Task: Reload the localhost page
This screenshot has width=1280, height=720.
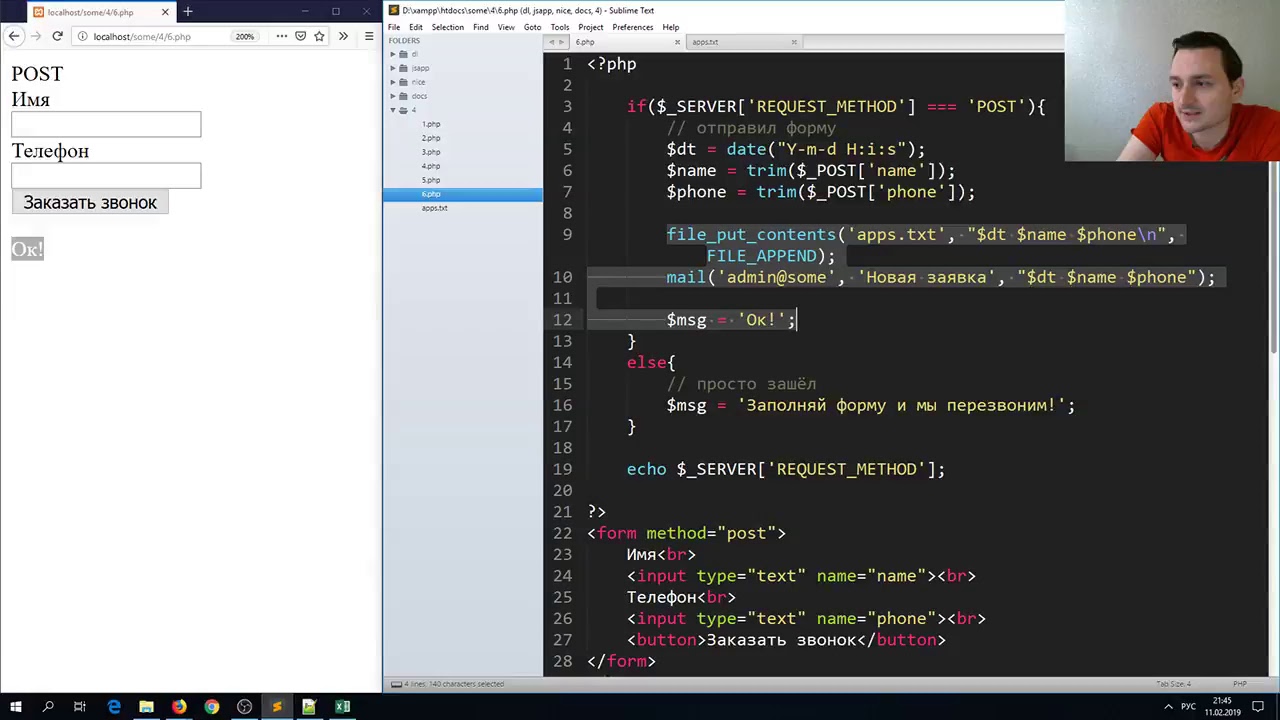Action: (57, 36)
